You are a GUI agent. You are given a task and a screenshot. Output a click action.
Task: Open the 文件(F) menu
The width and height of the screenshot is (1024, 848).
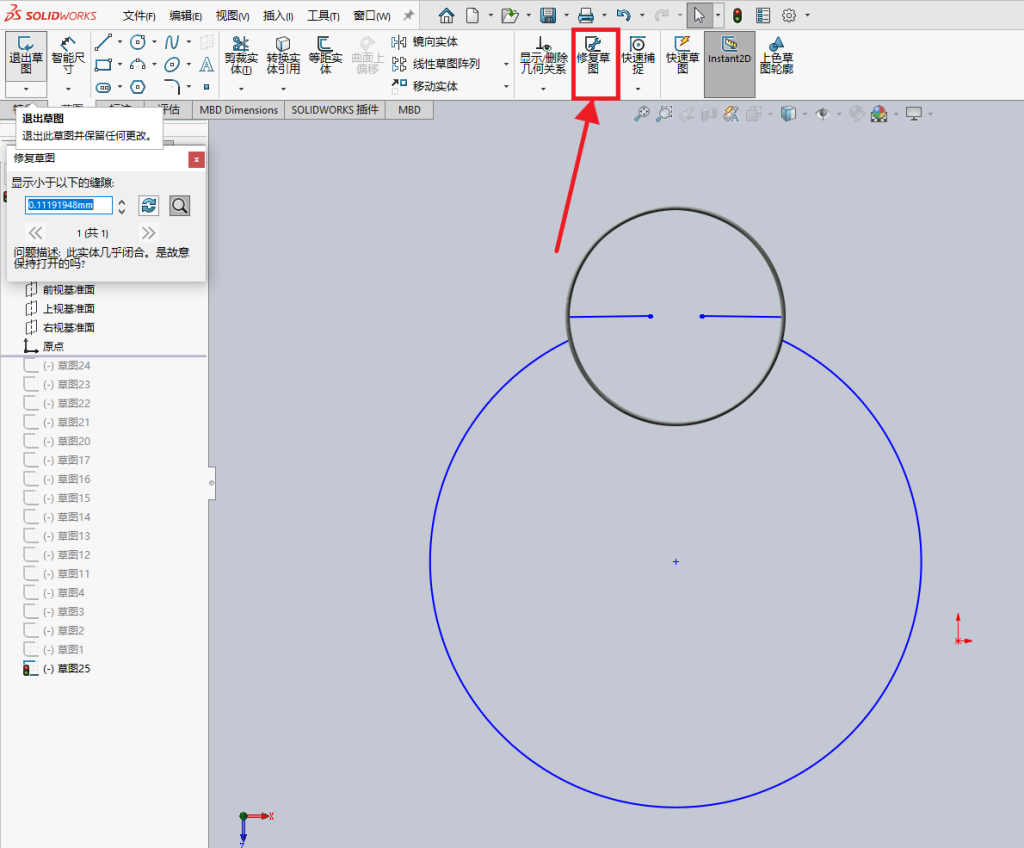[x=139, y=16]
